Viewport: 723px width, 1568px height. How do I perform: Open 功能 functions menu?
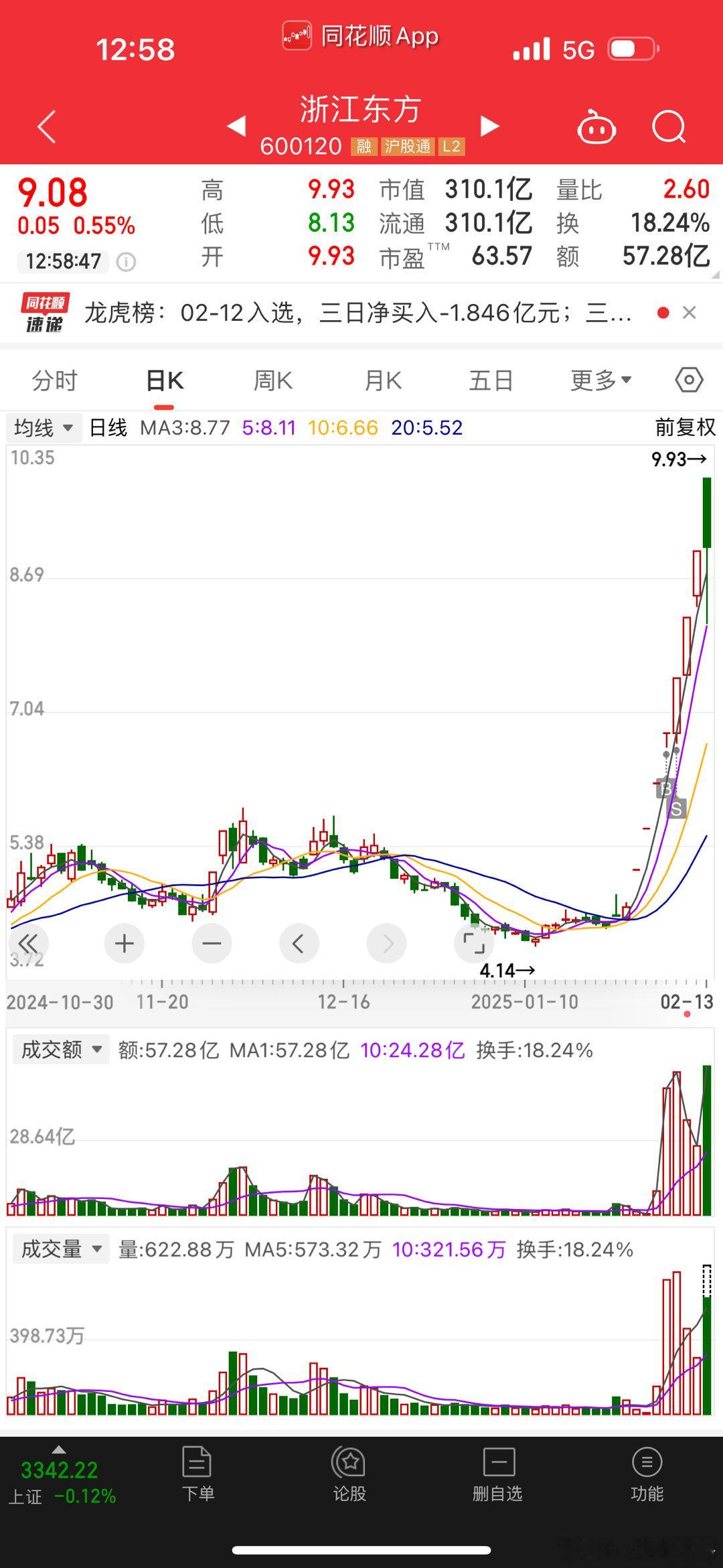(x=647, y=1474)
